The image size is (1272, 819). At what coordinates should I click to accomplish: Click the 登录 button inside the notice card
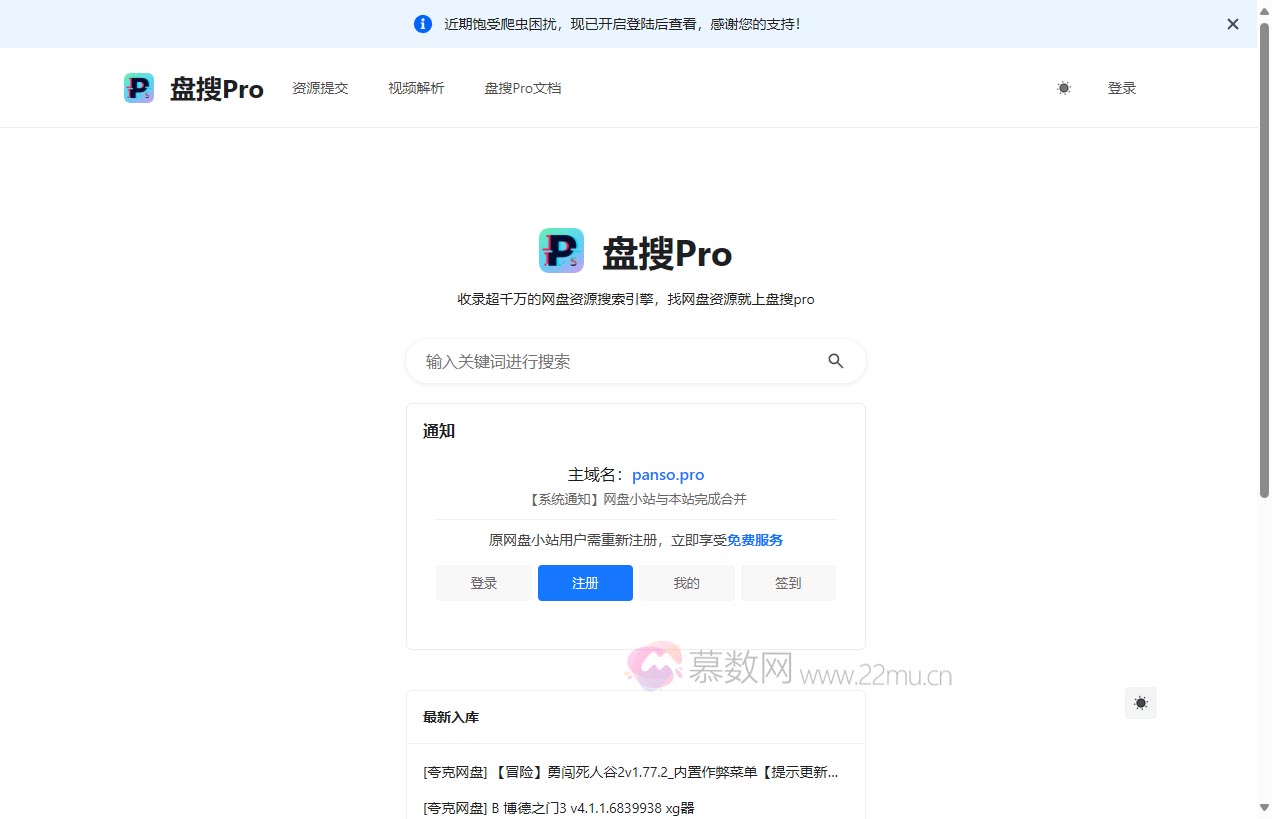coord(483,583)
